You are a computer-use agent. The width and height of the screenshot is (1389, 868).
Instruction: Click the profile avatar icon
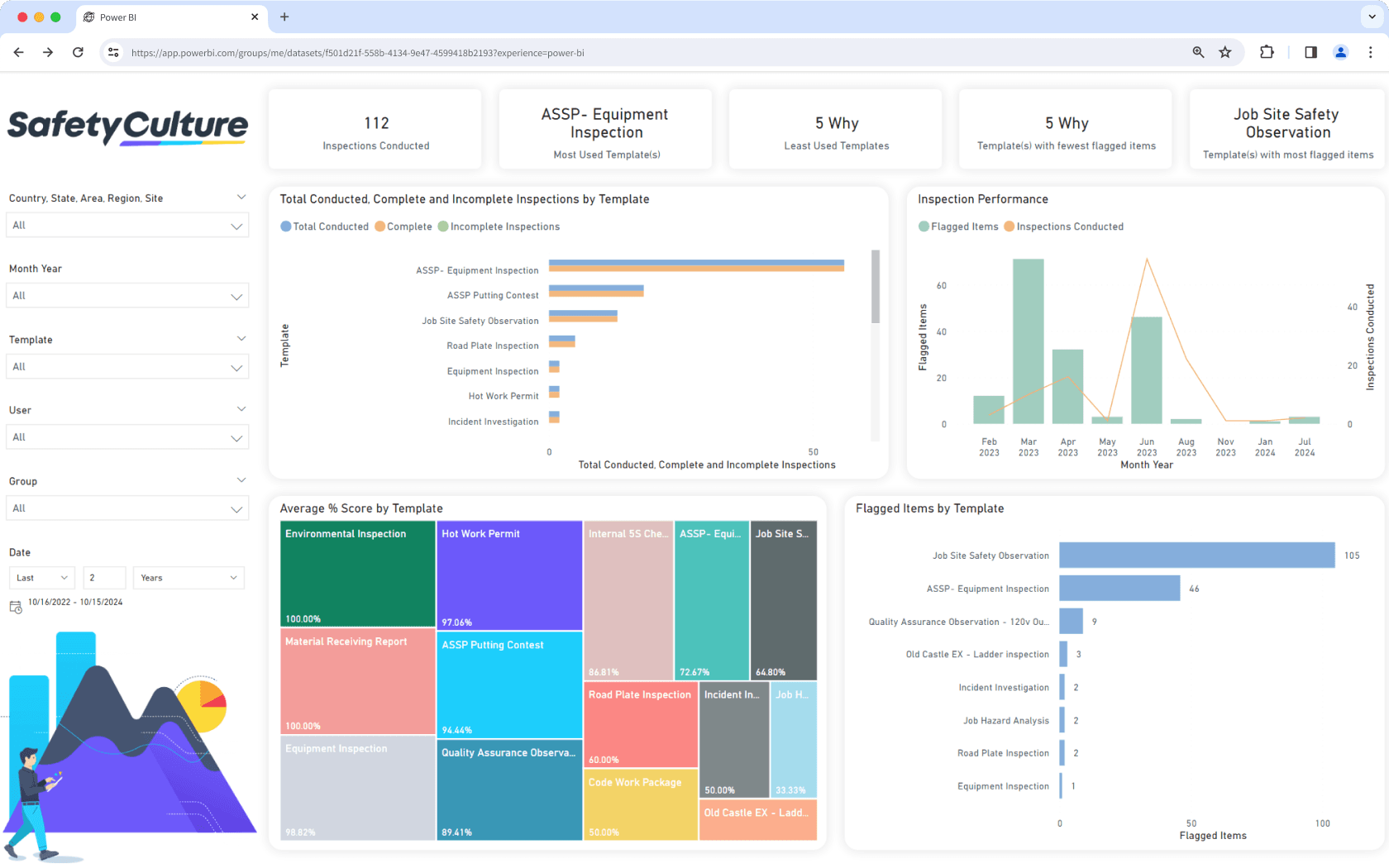[x=1340, y=52]
